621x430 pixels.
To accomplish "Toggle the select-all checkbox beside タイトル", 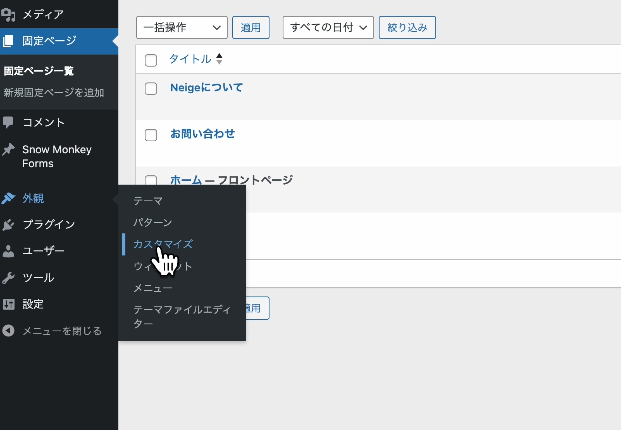I will click(x=151, y=60).
